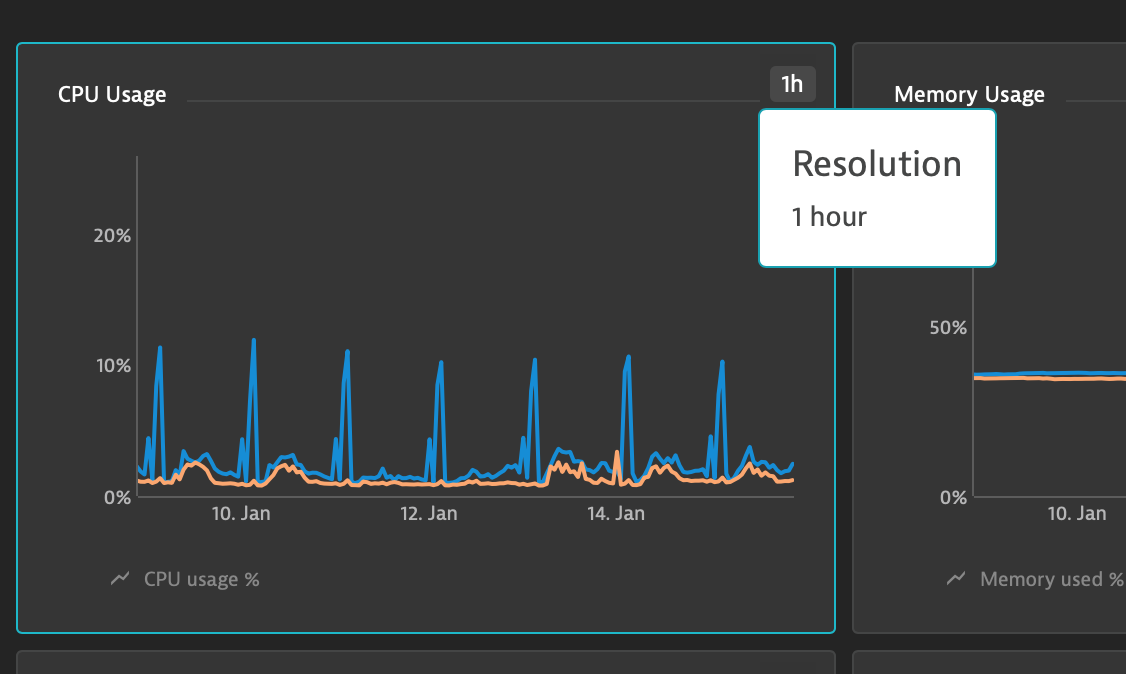1126x674 pixels.
Task: Select the CPU usage % legend label
Action: tap(202, 579)
